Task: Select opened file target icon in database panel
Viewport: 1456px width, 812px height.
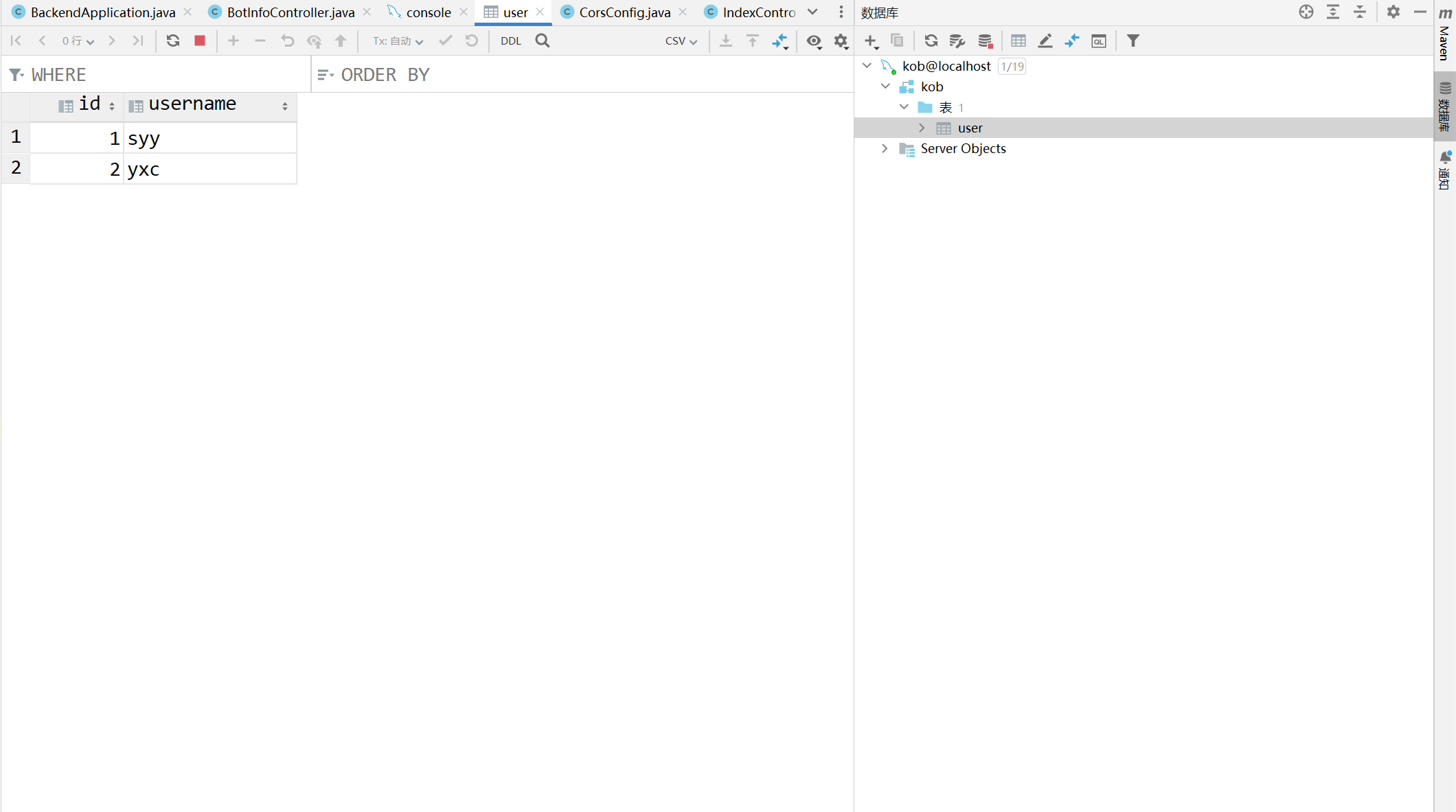Action: 1306,12
